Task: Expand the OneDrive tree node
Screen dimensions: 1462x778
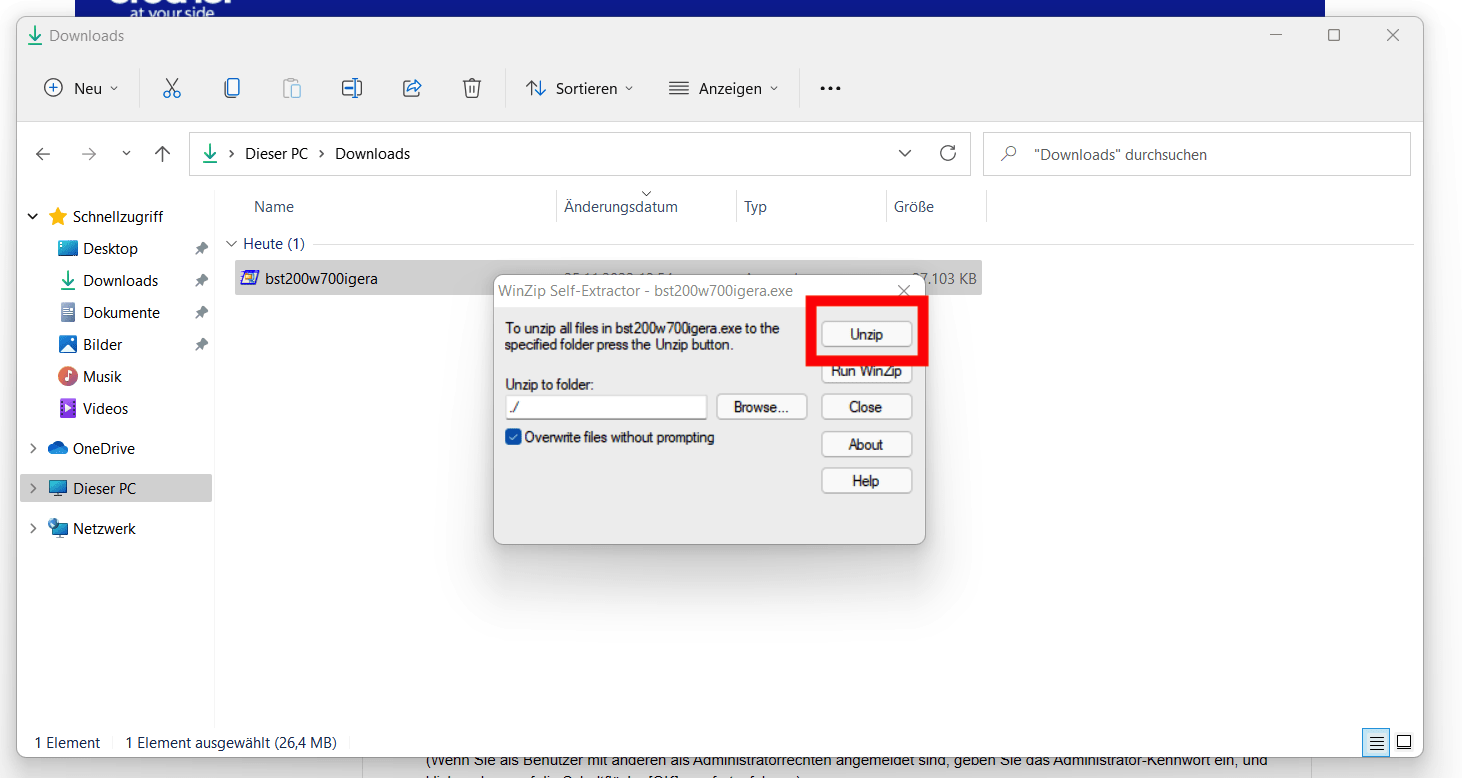Action: [x=33, y=448]
